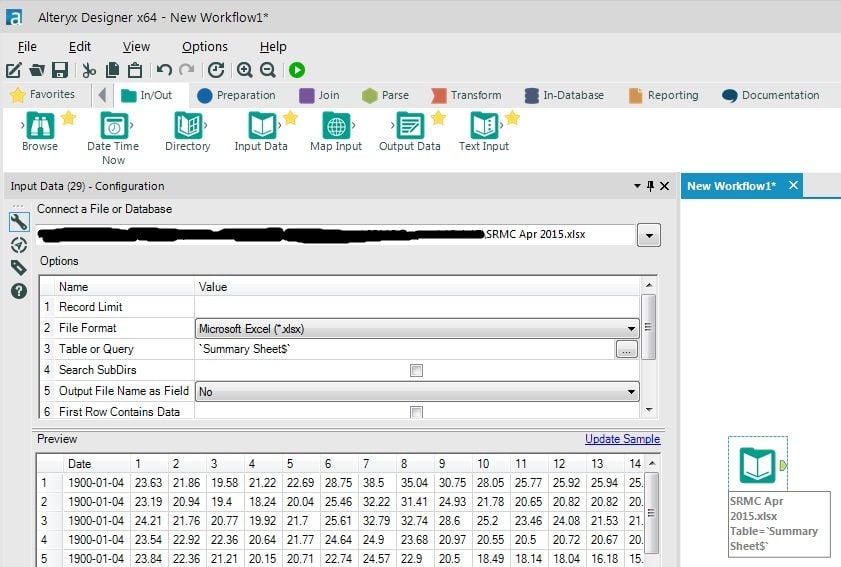This screenshot has width=841, height=567.
Task: Click the preview table vertical scrollbar thumb
Action: click(652, 513)
